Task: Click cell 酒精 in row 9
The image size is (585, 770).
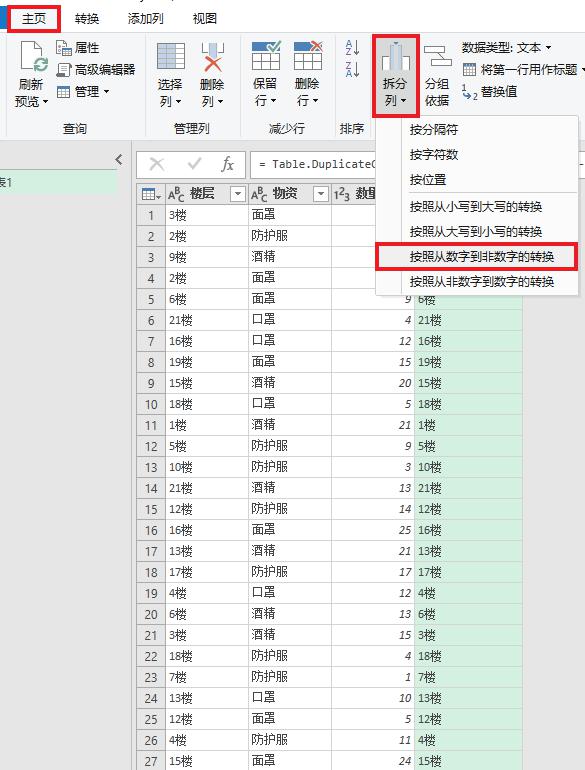Action: [290, 384]
